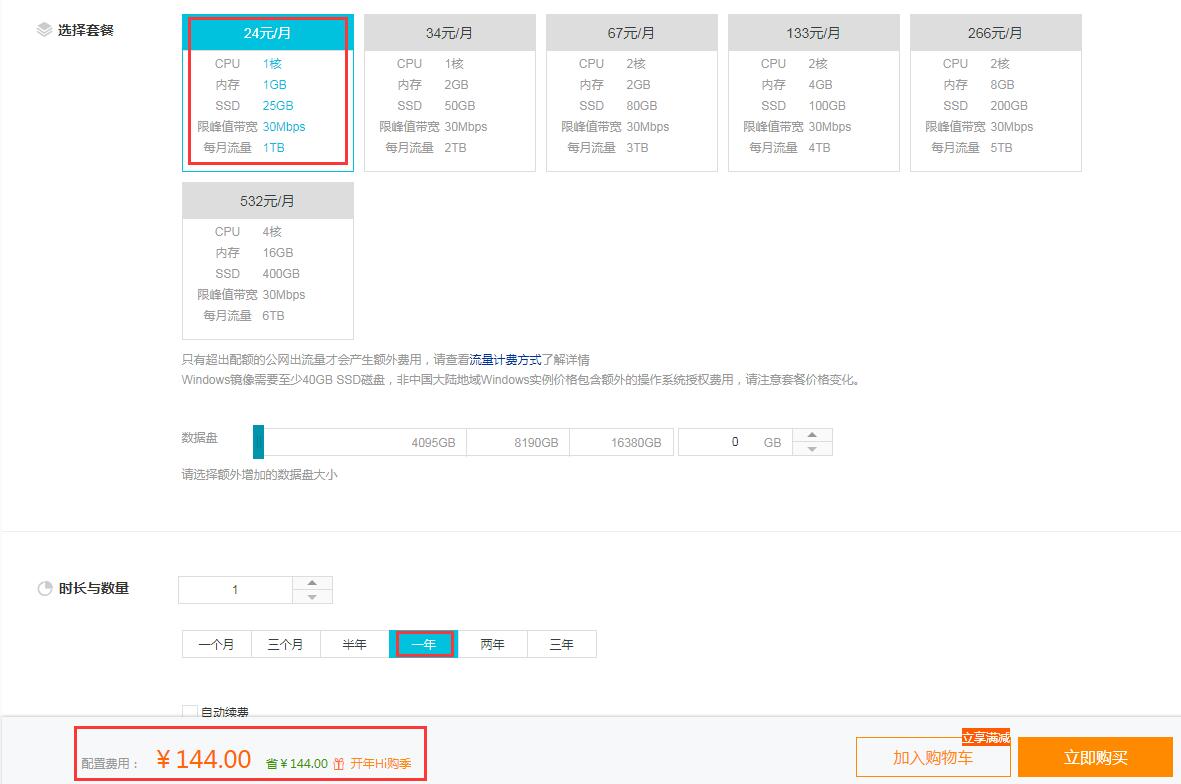Add to cart with 加入购物车
Viewport: 1181px width, 784px height.
coord(932,758)
